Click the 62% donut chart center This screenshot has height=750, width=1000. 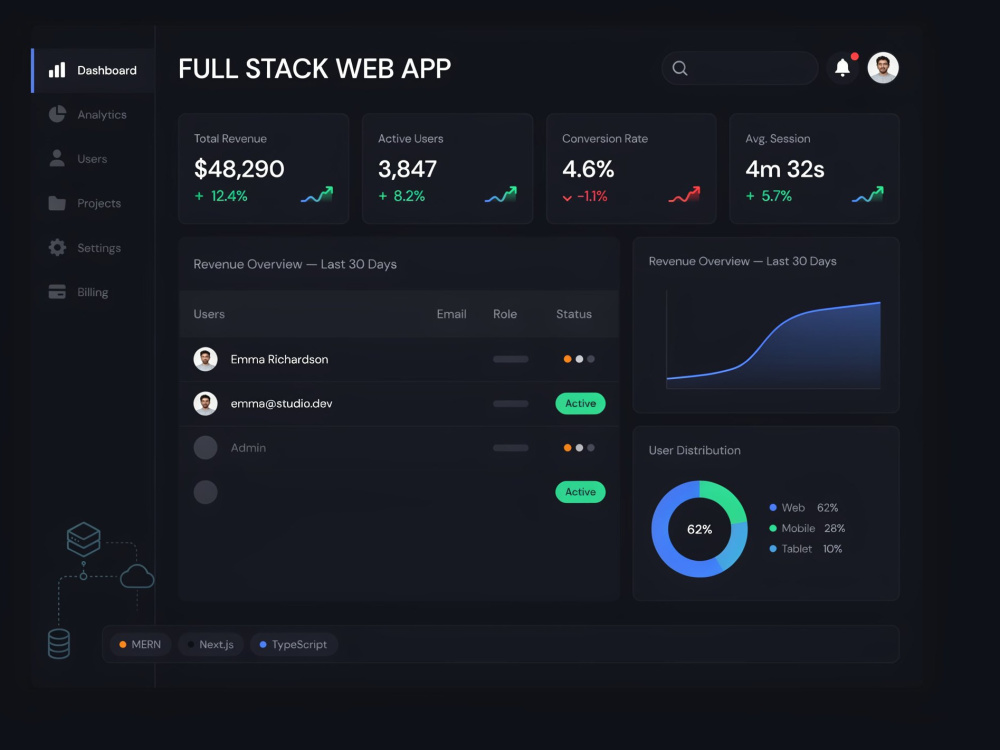[x=700, y=529]
